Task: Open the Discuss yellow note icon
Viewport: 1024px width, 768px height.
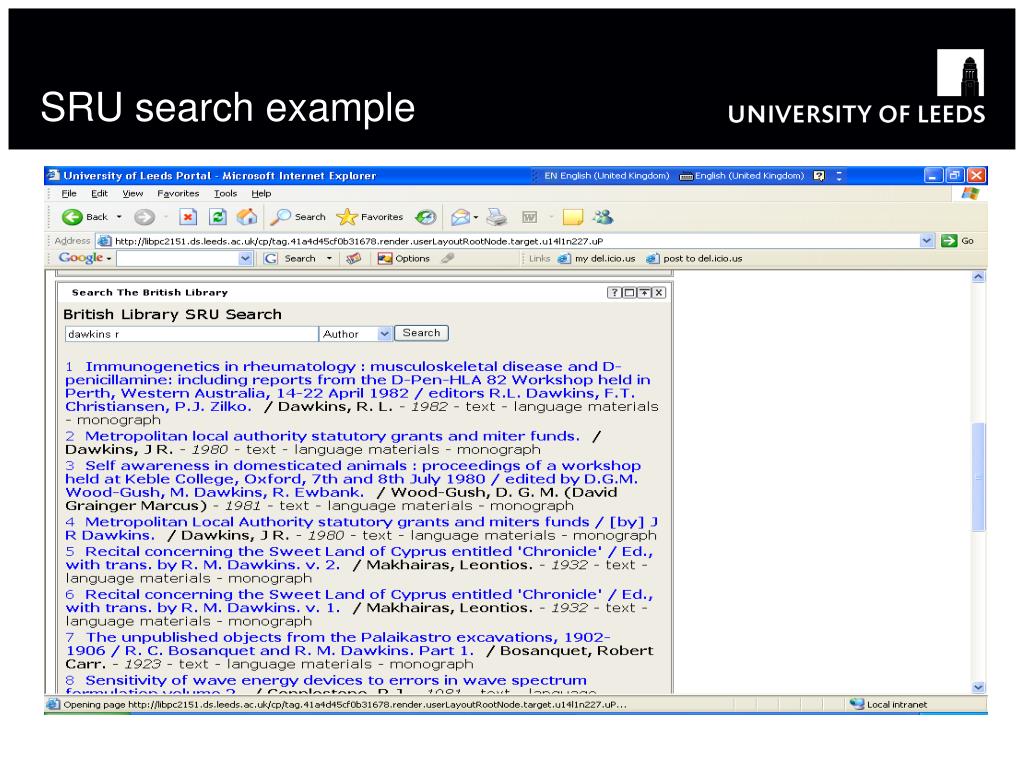Action: click(573, 217)
